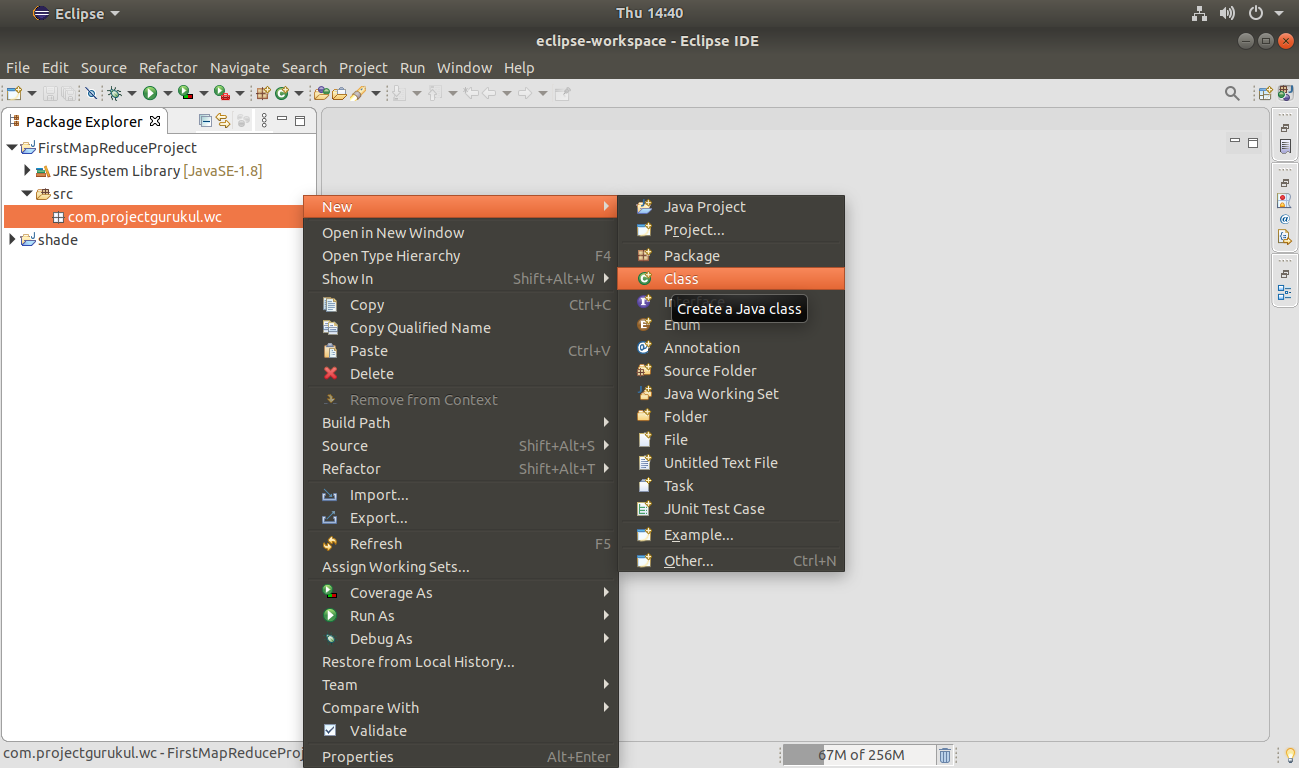Click the New Java Class toolbar icon
The width and height of the screenshot is (1299, 768).
pyautogui.click(x=281, y=93)
